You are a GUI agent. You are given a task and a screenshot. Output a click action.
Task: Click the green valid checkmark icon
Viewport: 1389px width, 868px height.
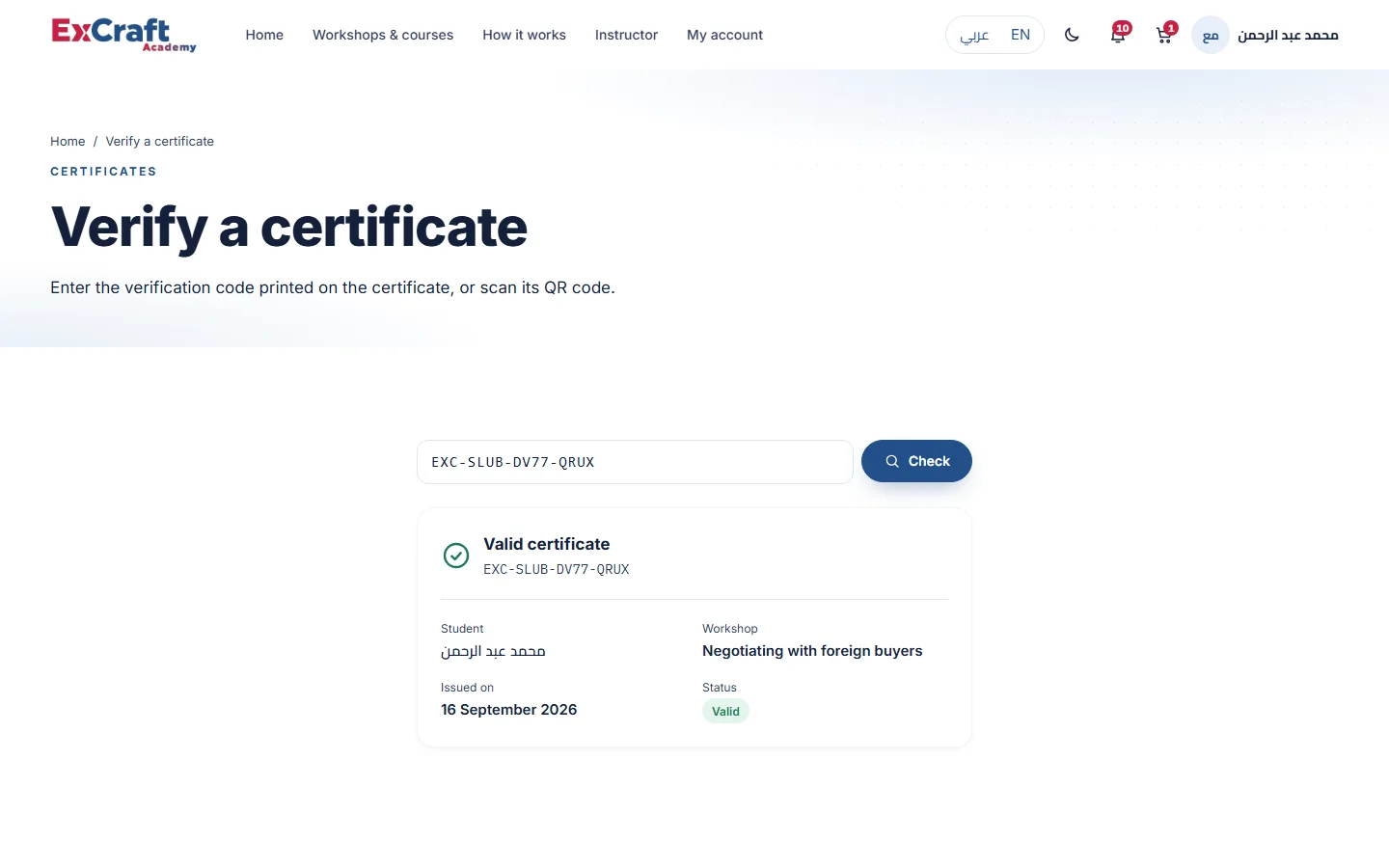456,556
